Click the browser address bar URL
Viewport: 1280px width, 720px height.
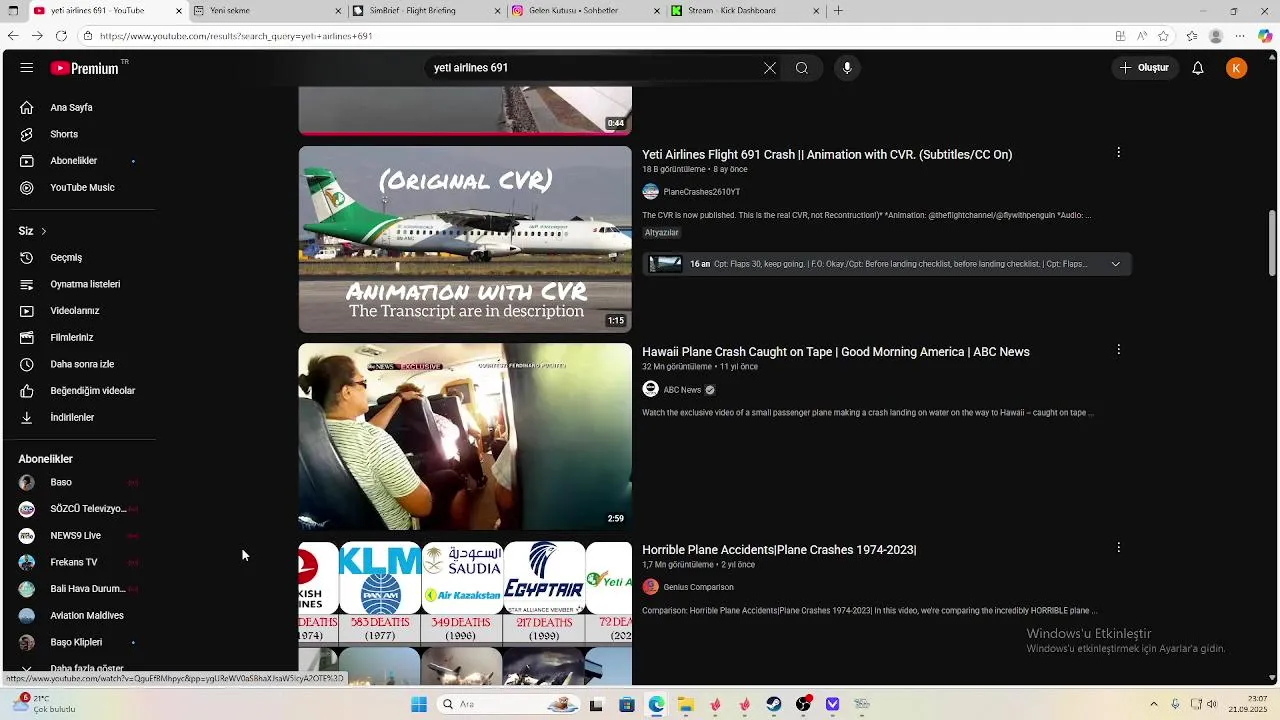(x=236, y=36)
